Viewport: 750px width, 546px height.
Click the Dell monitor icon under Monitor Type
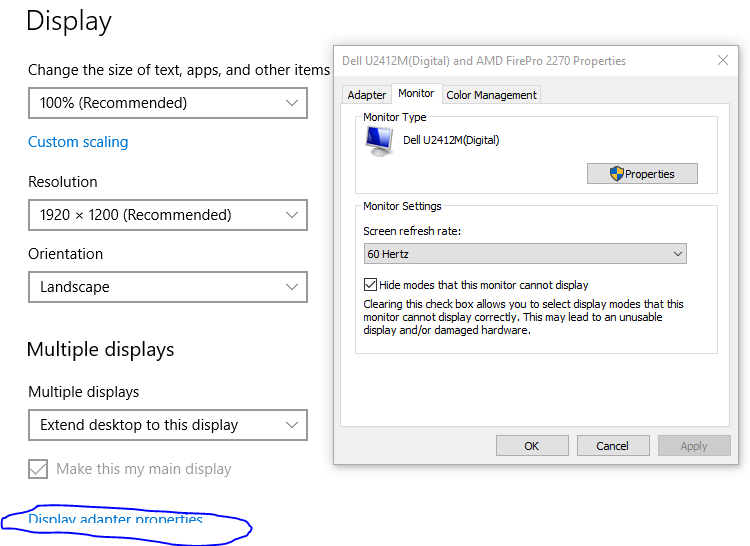tap(380, 142)
